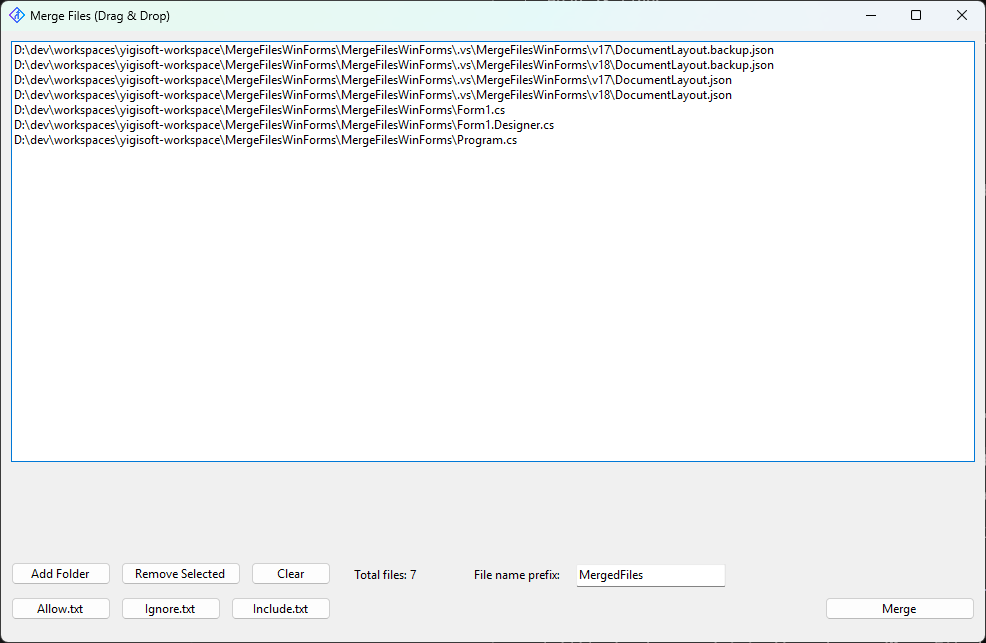Click the Merge Files application icon in titlebar
This screenshot has width=986, height=643.
[15, 15]
